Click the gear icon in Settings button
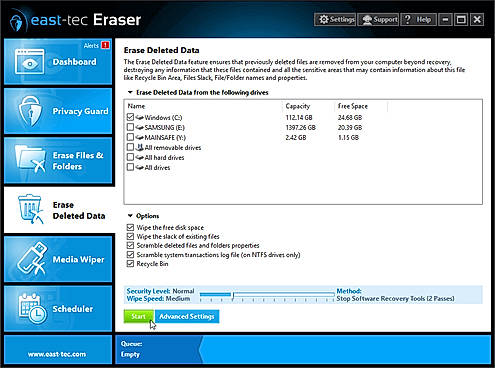 (x=323, y=19)
